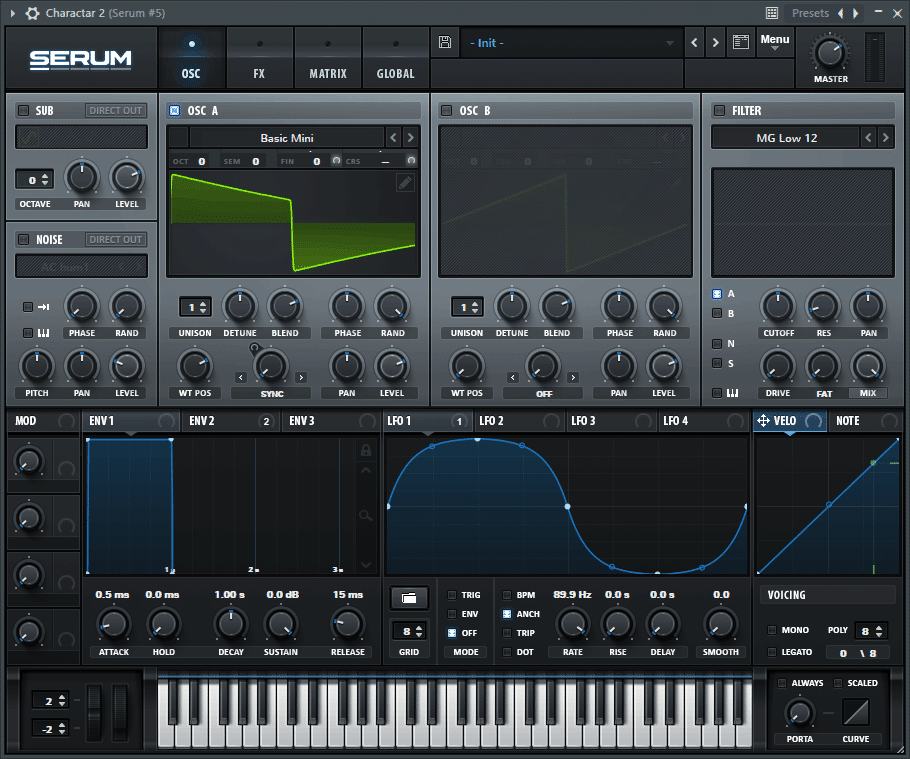
Task: Click the MASTER volume knob
Action: pyautogui.click(x=830, y=53)
